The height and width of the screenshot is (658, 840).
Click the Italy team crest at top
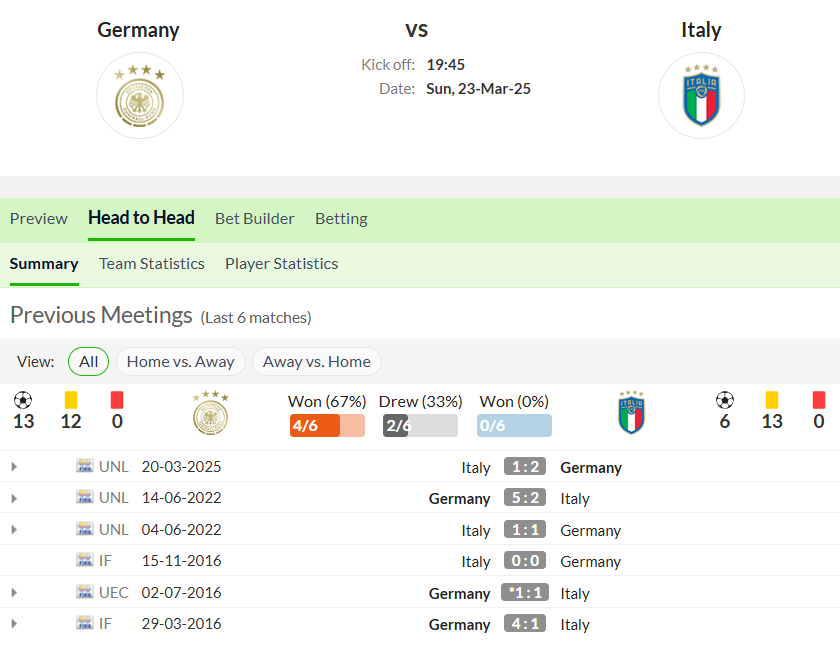click(701, 96)
